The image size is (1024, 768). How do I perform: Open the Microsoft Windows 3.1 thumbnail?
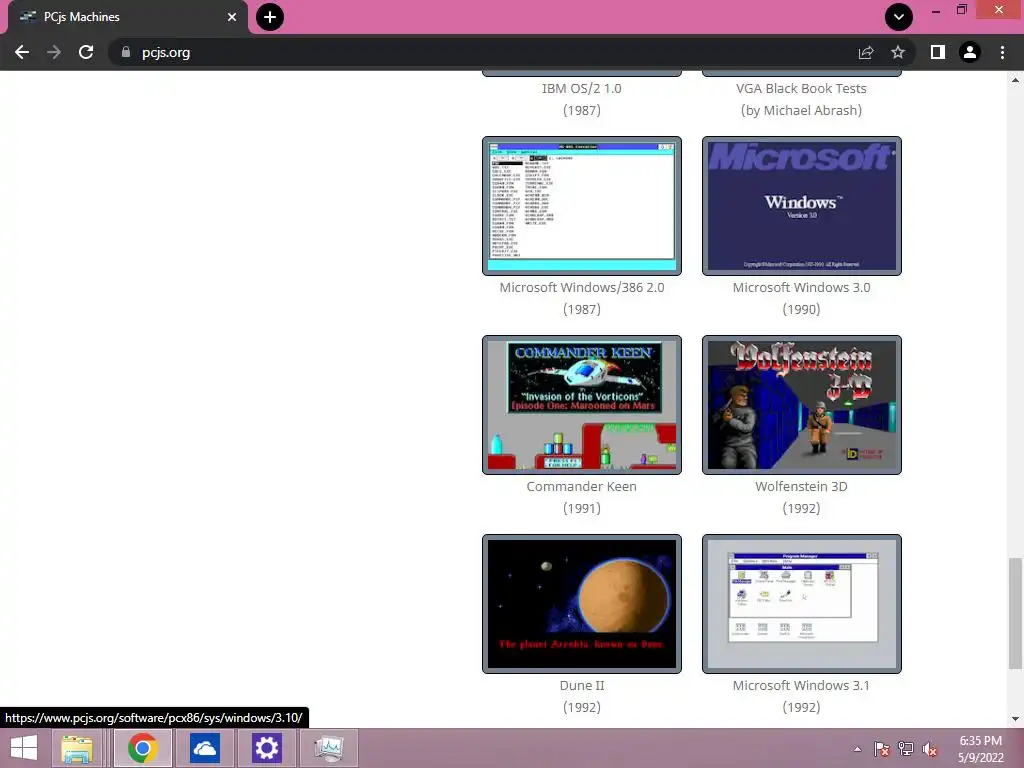pos(802,604)
